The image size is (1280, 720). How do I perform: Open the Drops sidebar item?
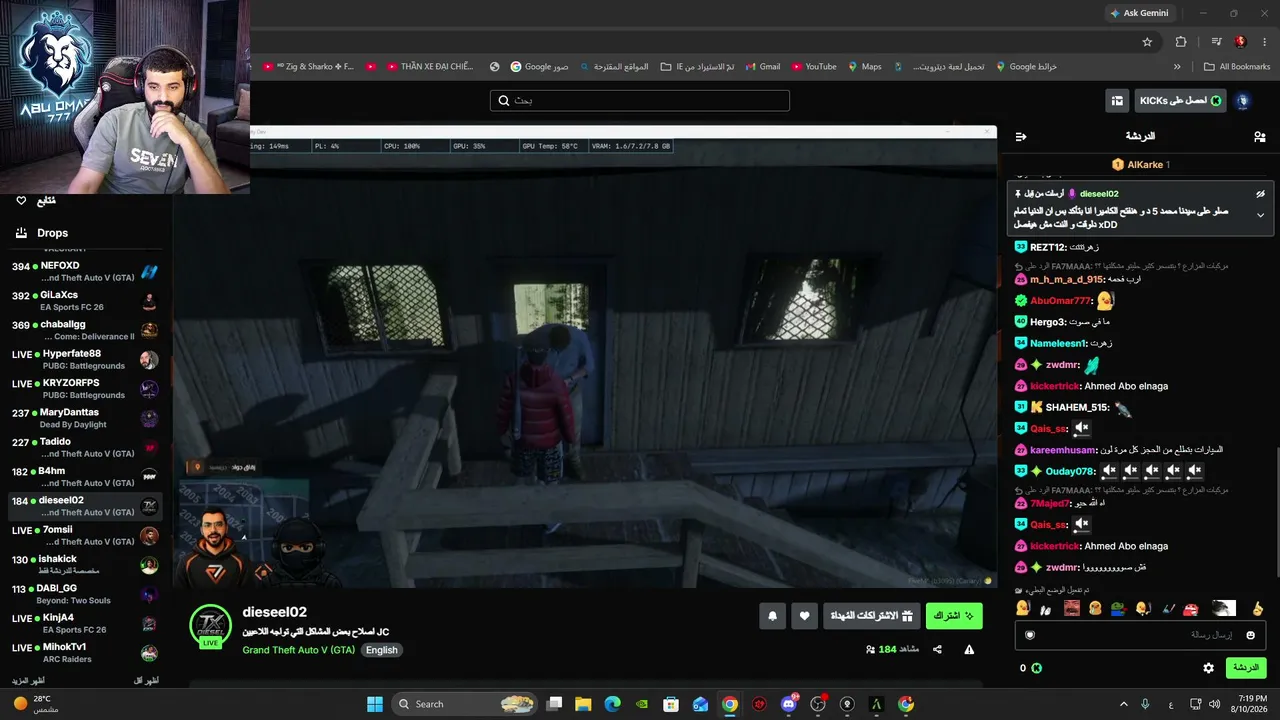41,233
